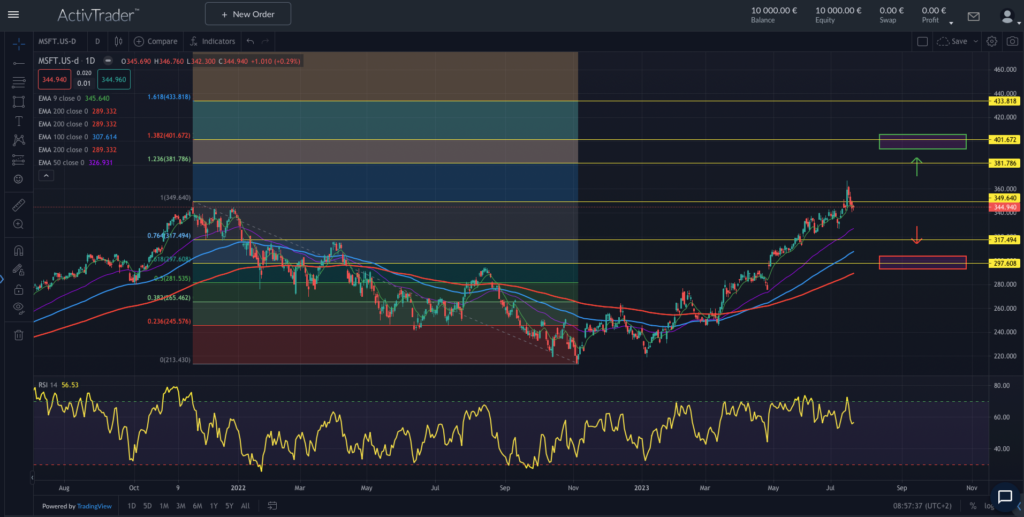Toggle hide all drawings eye icon
Image resolution: width=1024 pixels, height=517 pixels.
[19, 308]
